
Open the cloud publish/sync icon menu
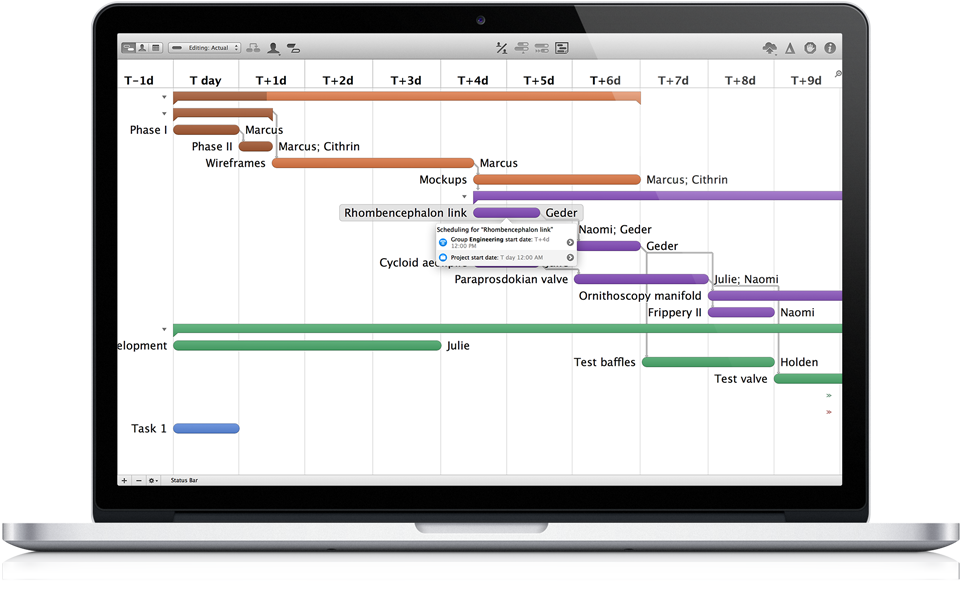pos(770,48)
